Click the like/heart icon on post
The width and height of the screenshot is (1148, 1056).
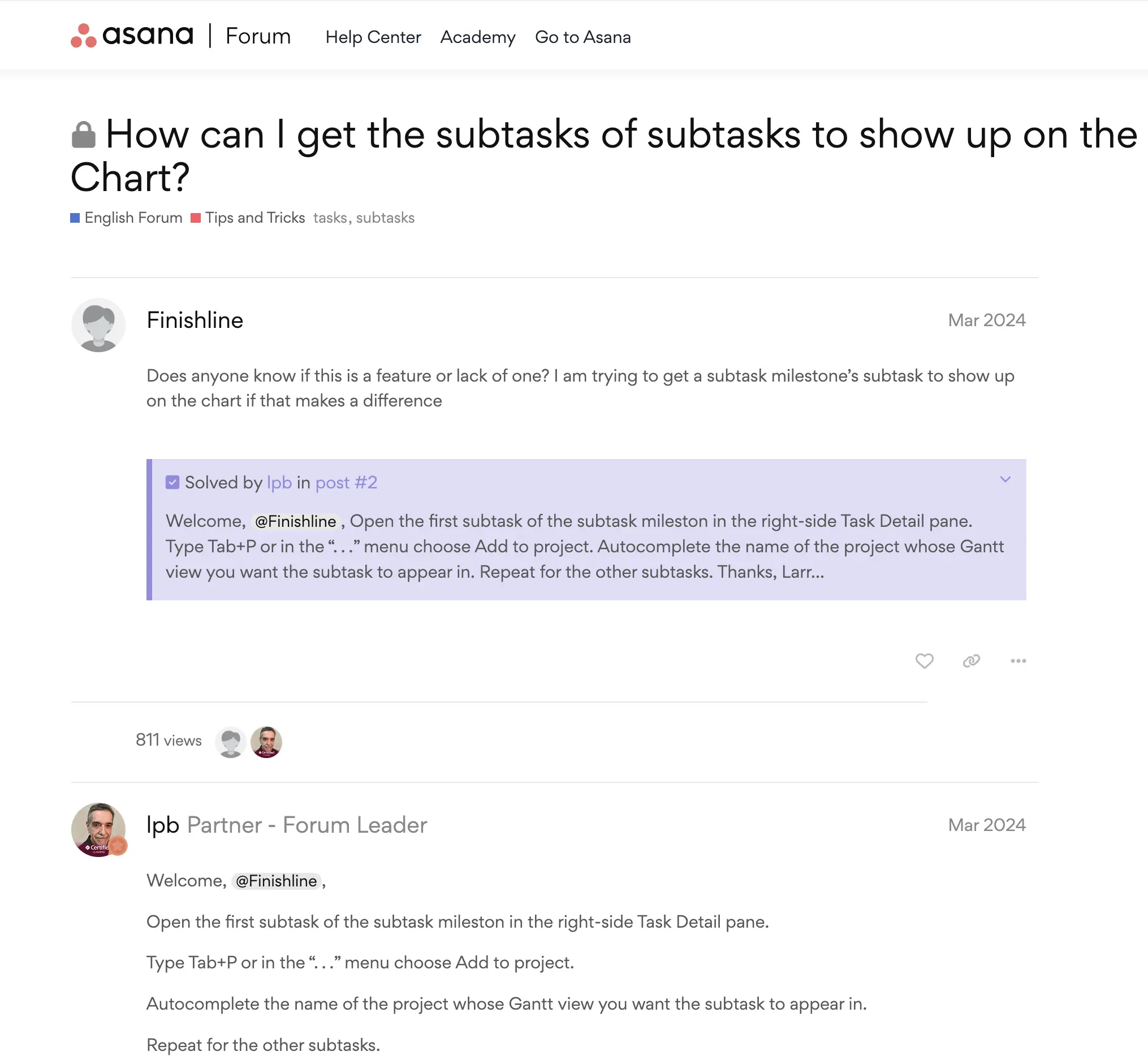pyautogui.click(x=925, y=661)
